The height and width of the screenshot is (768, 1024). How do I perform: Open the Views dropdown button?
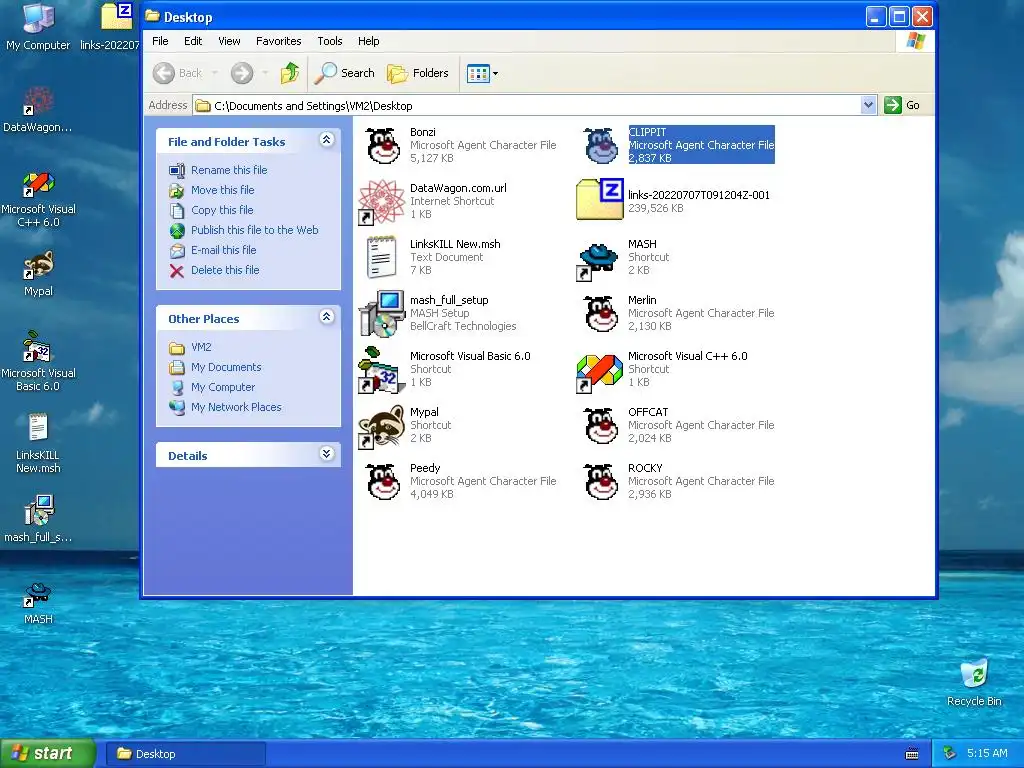point(483,73)
